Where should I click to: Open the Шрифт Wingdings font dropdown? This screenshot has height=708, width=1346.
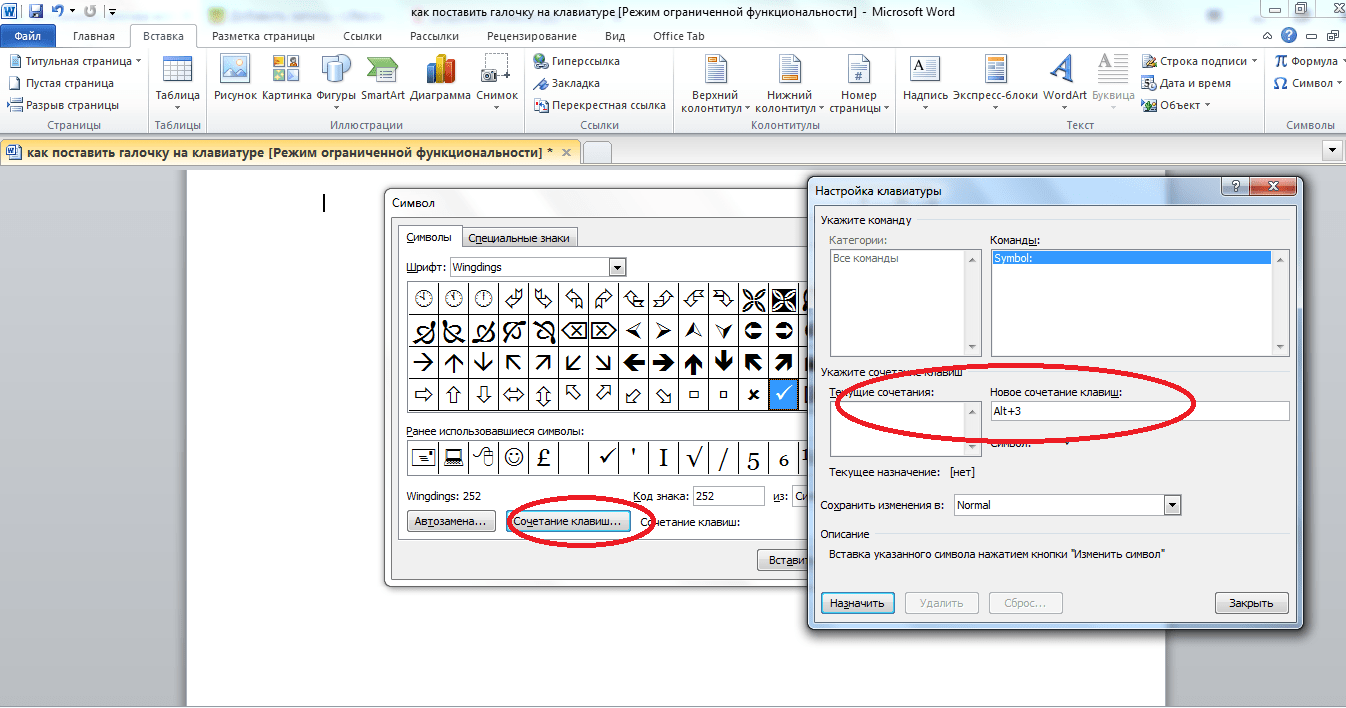click(x=617, y=267)
